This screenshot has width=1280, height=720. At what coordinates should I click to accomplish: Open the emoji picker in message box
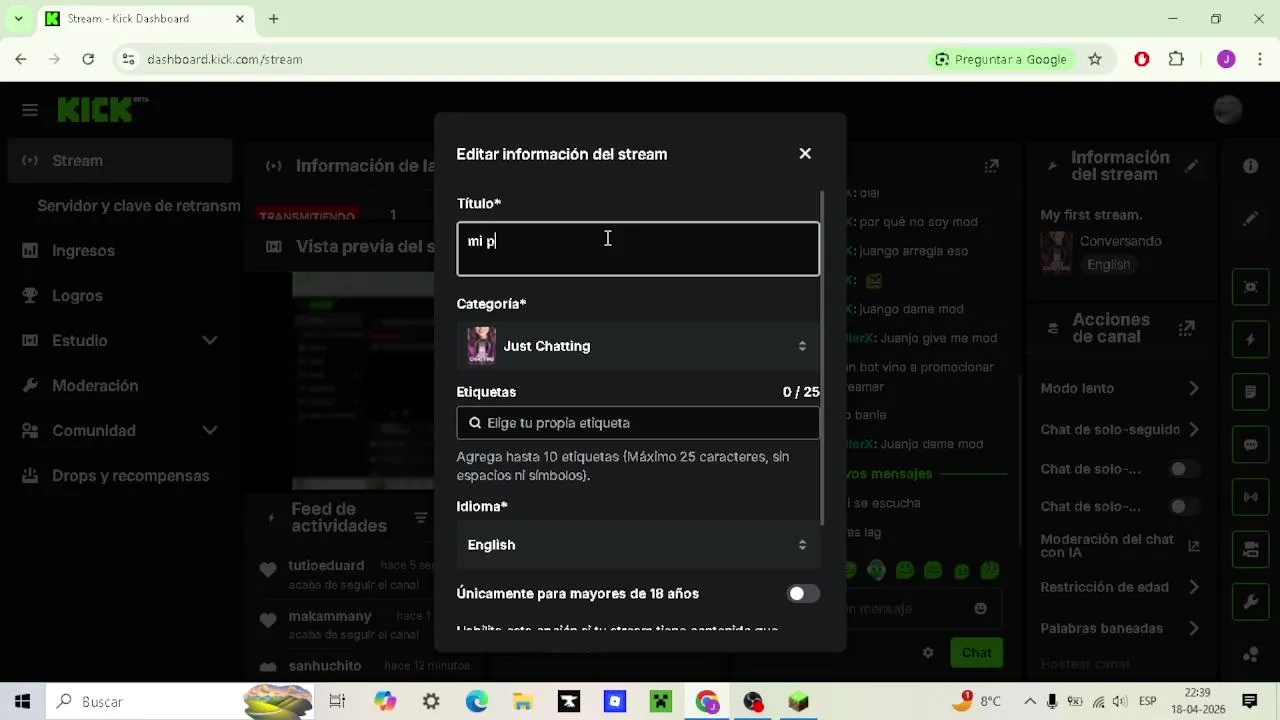[x=980, y=609]
